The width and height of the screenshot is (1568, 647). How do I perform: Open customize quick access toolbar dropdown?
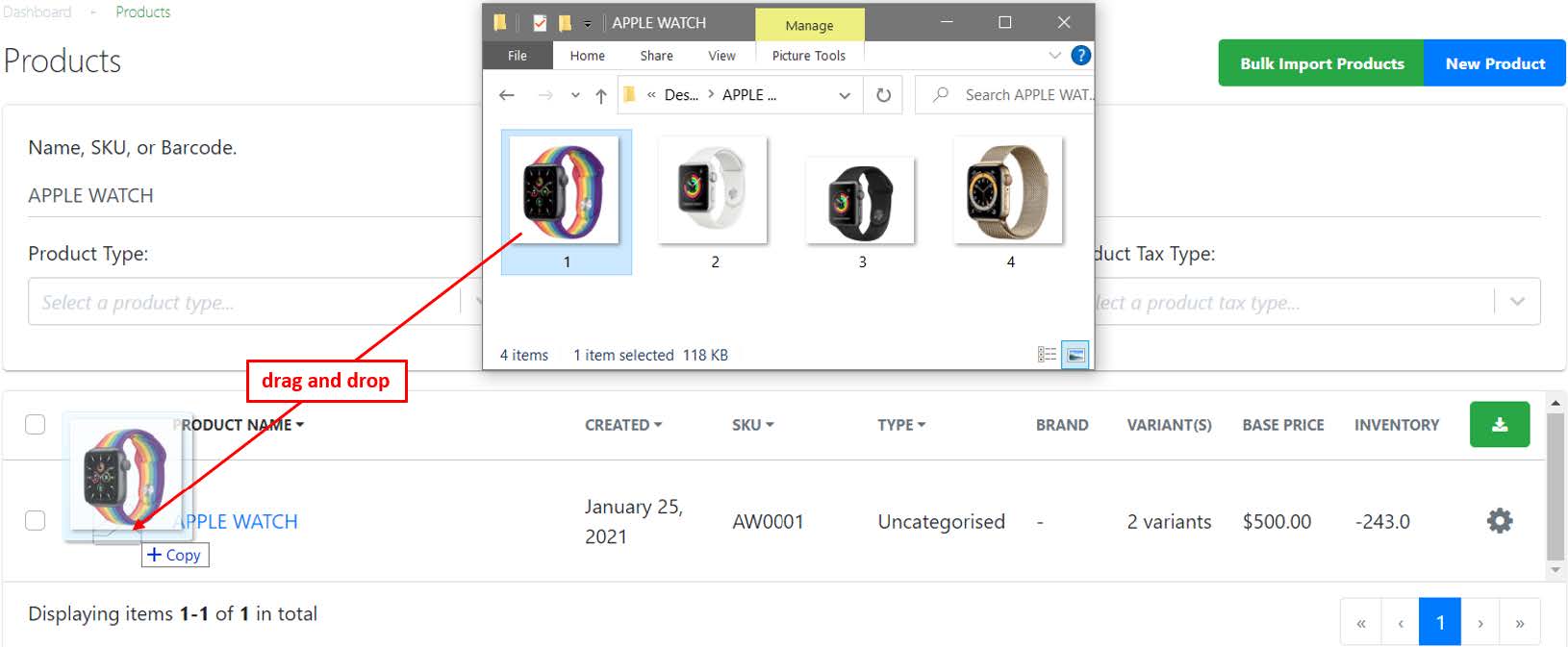[x=588, y=23]
